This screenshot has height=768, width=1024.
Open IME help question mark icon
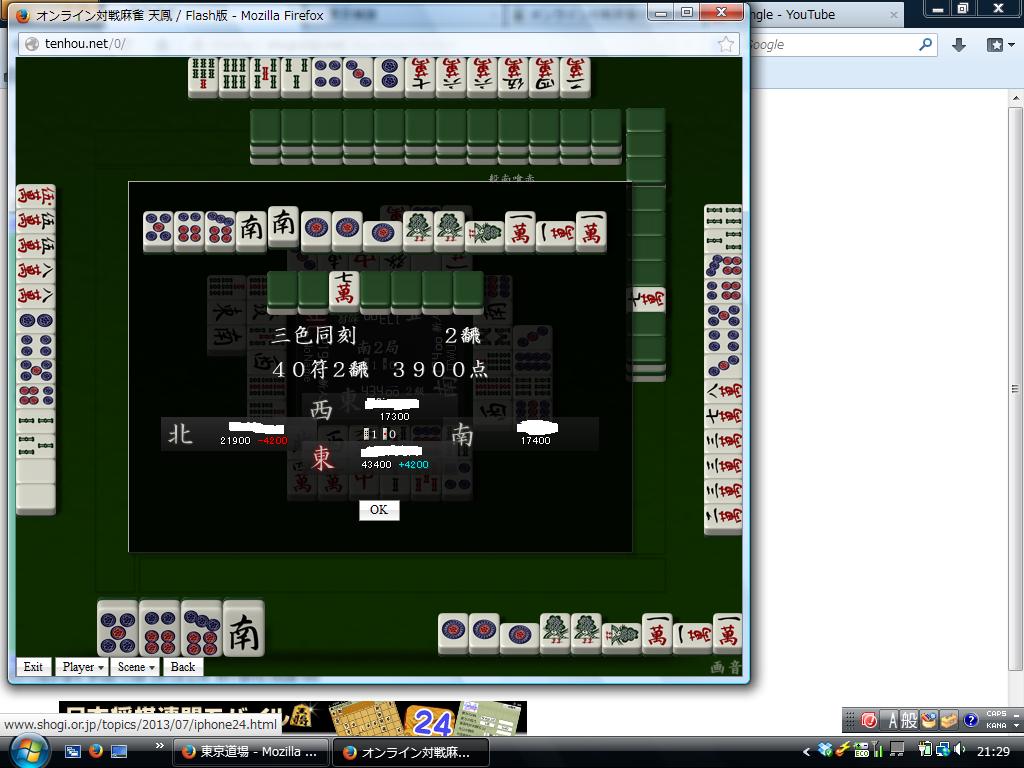tap(970, 720)
